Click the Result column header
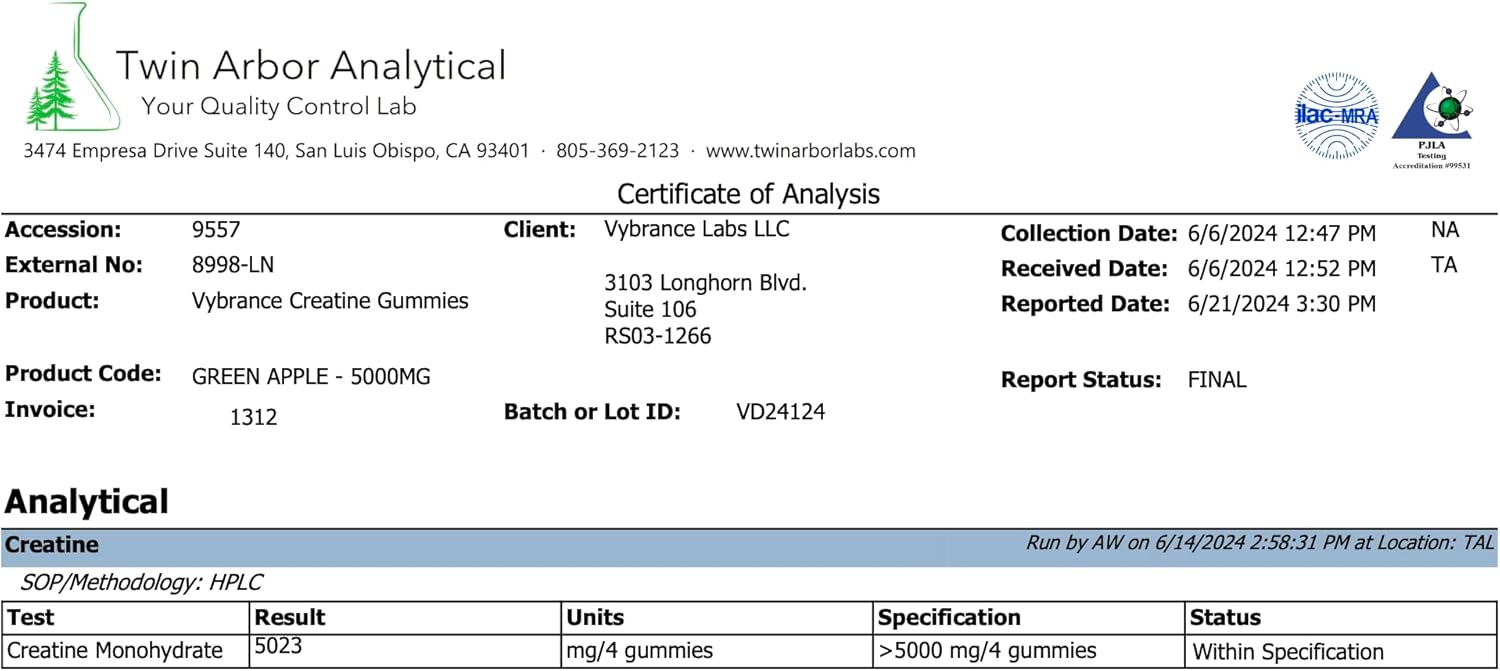The width and height of the screenshot is (1500, 671). [290, 617]
